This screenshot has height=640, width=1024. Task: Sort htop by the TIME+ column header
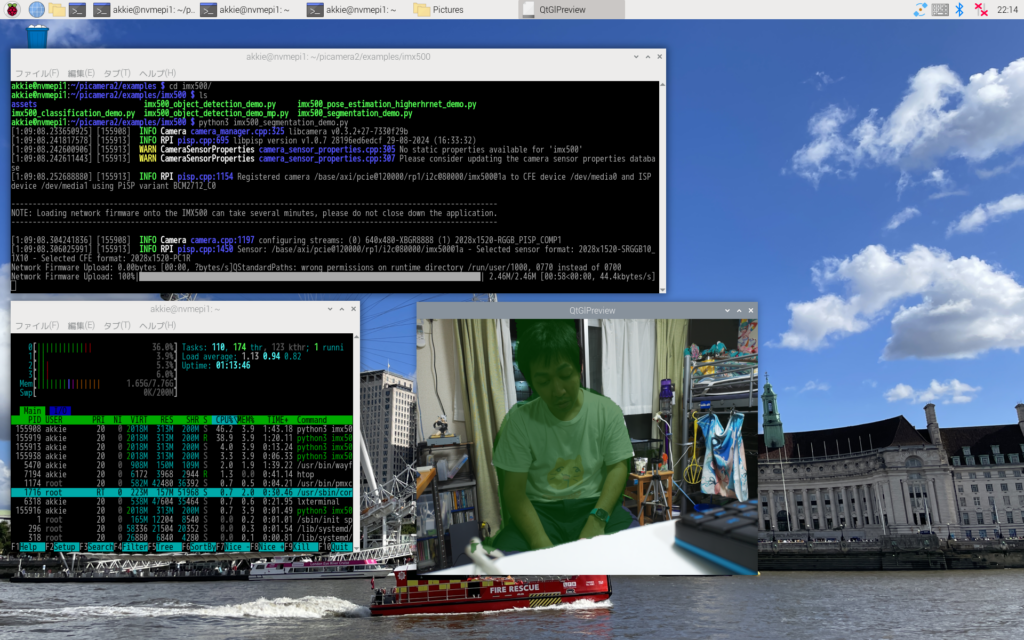[278, 420]
